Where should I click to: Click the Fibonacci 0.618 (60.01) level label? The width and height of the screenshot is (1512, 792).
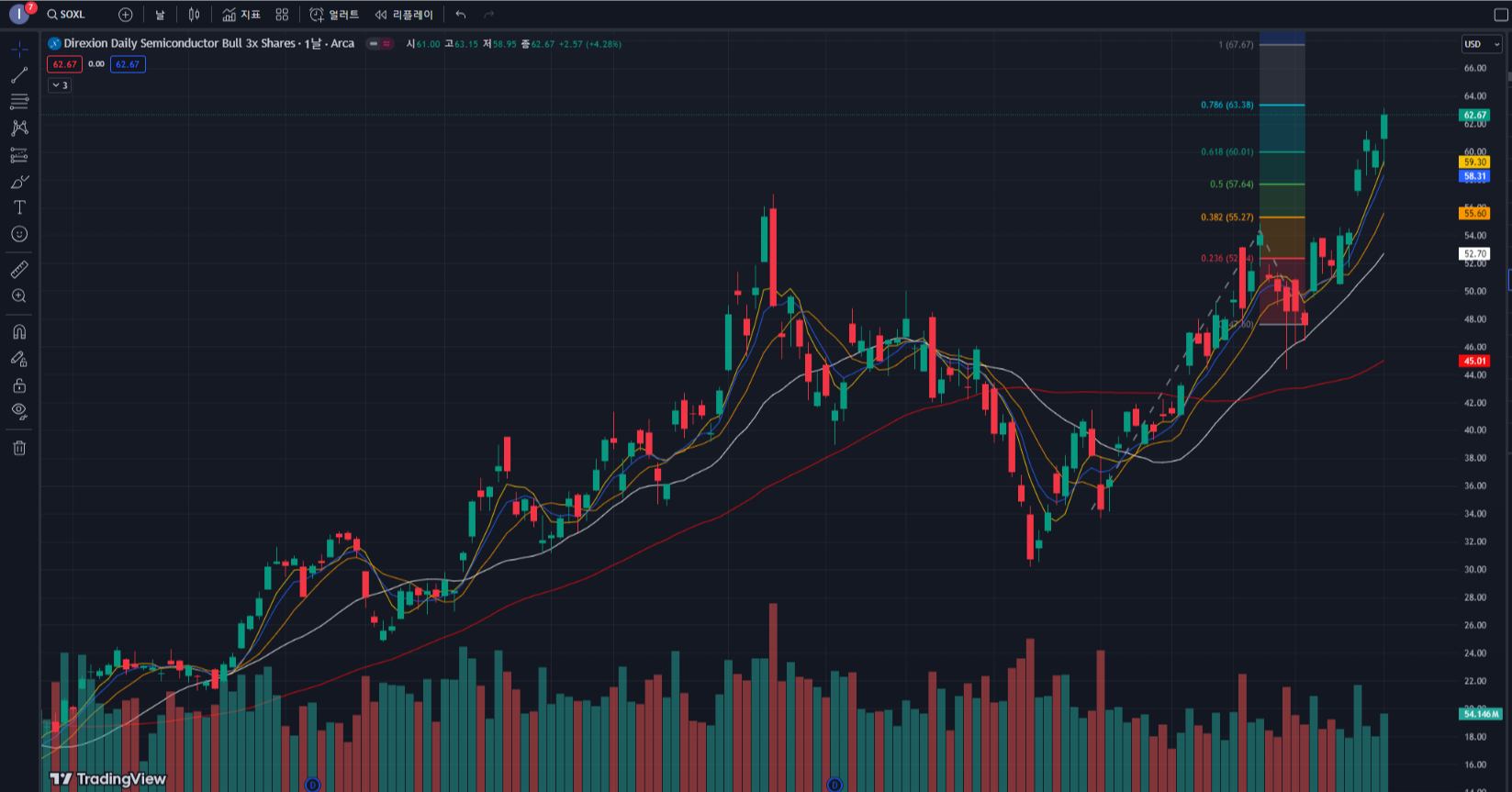(1226, 151)
